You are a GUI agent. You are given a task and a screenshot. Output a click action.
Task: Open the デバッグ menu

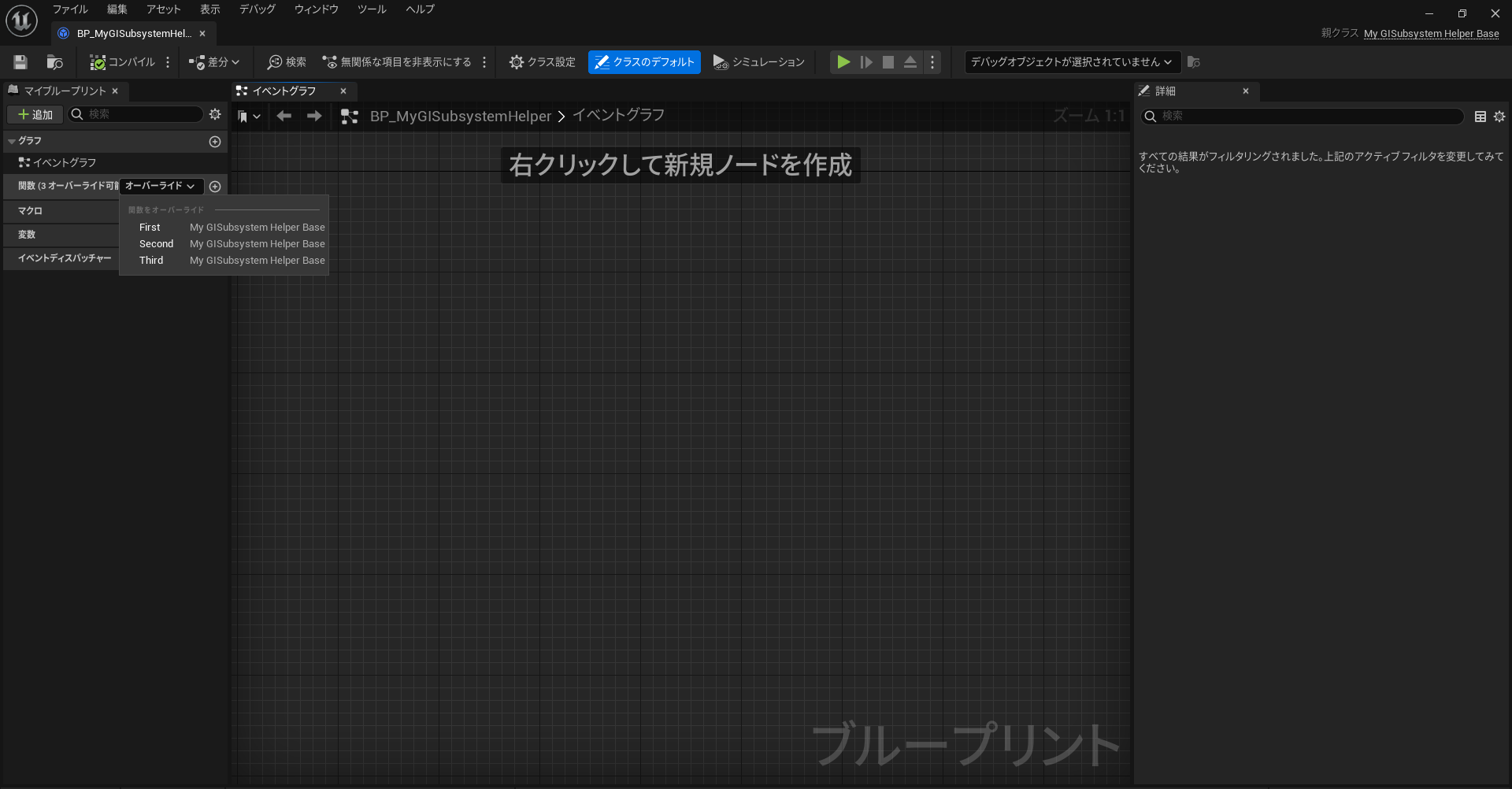click(x=258, y=9)
